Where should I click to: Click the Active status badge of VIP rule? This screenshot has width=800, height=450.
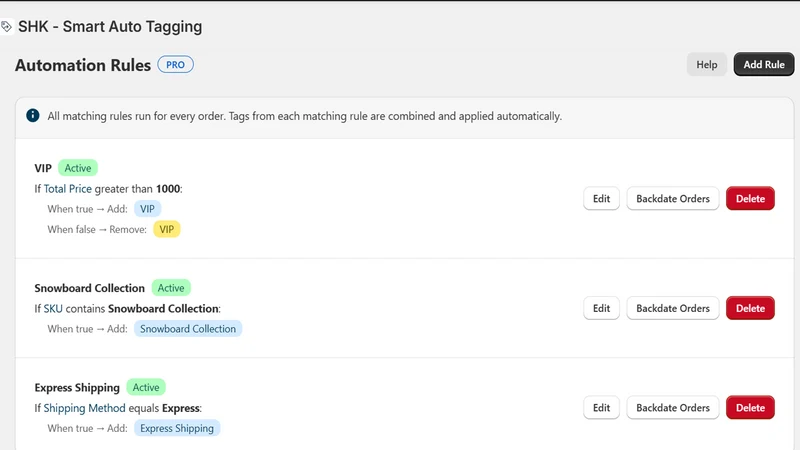(x=78, y=168)
